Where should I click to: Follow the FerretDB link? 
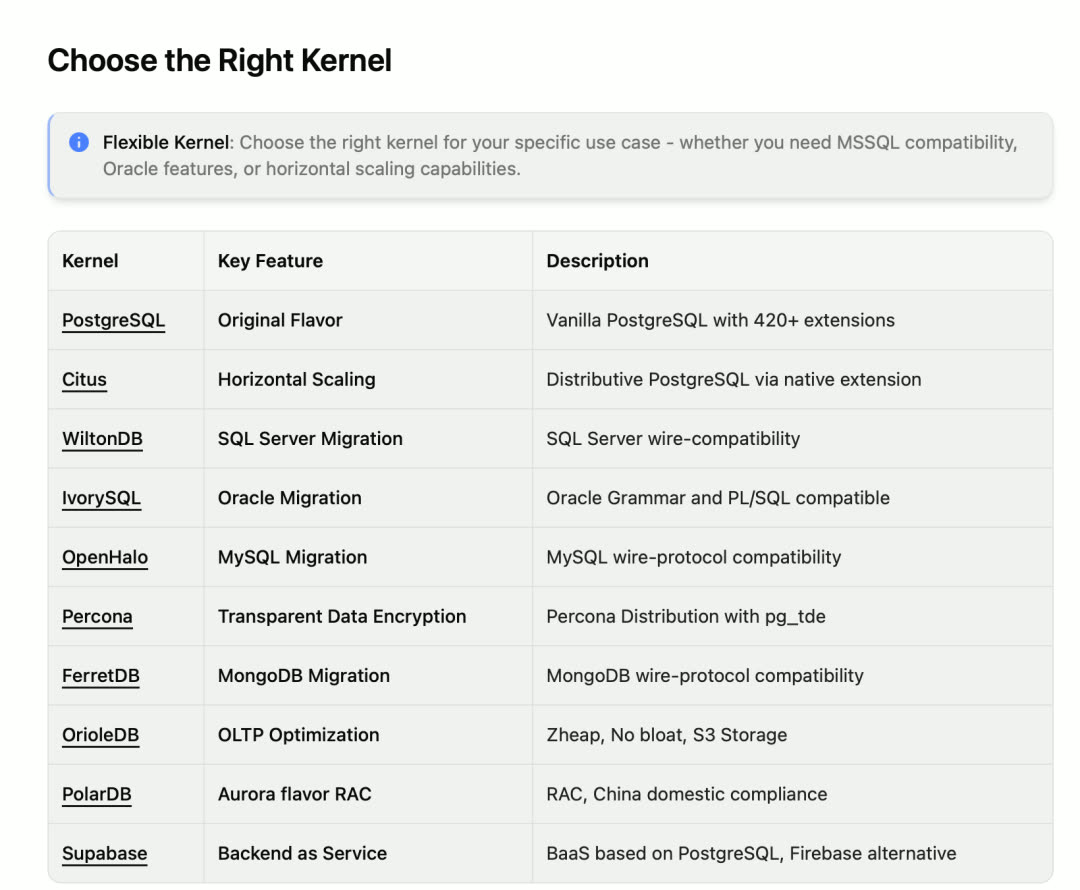coord(100,676)
